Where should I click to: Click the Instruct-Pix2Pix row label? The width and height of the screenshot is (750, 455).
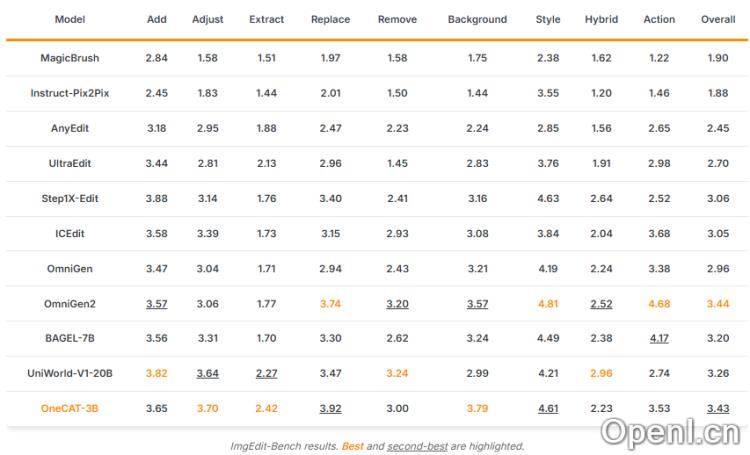click(70, 93)
